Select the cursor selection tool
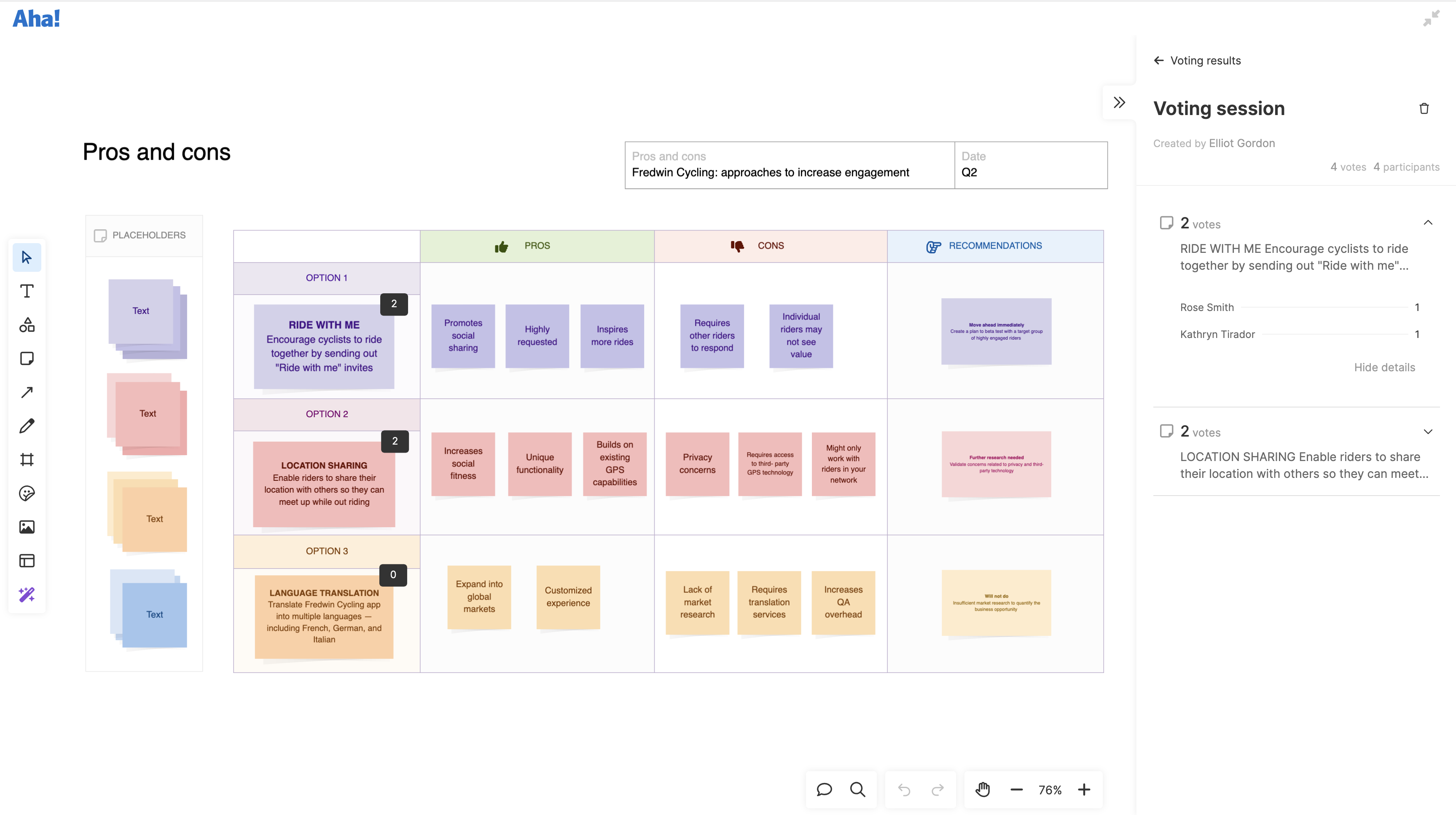Image resolution: width=1456 pixels, height=815 pixels. click(27, 257)
